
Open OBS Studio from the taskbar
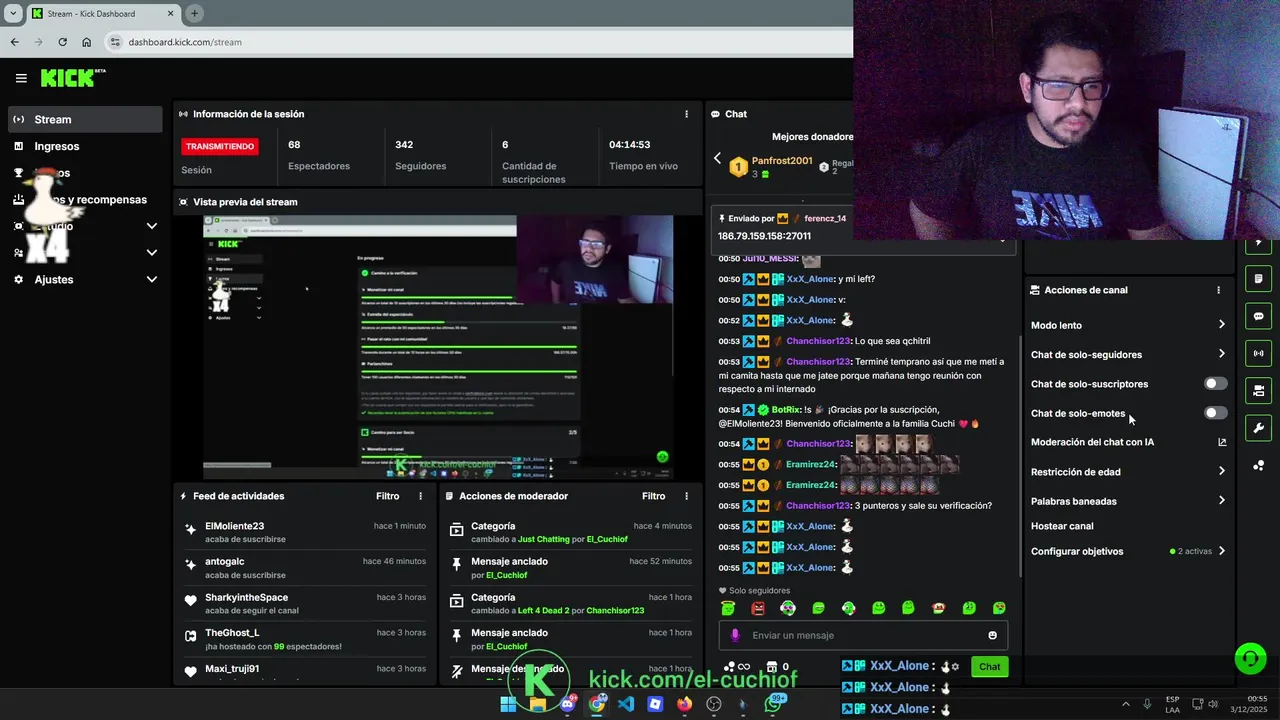click(x=714, y=704)
